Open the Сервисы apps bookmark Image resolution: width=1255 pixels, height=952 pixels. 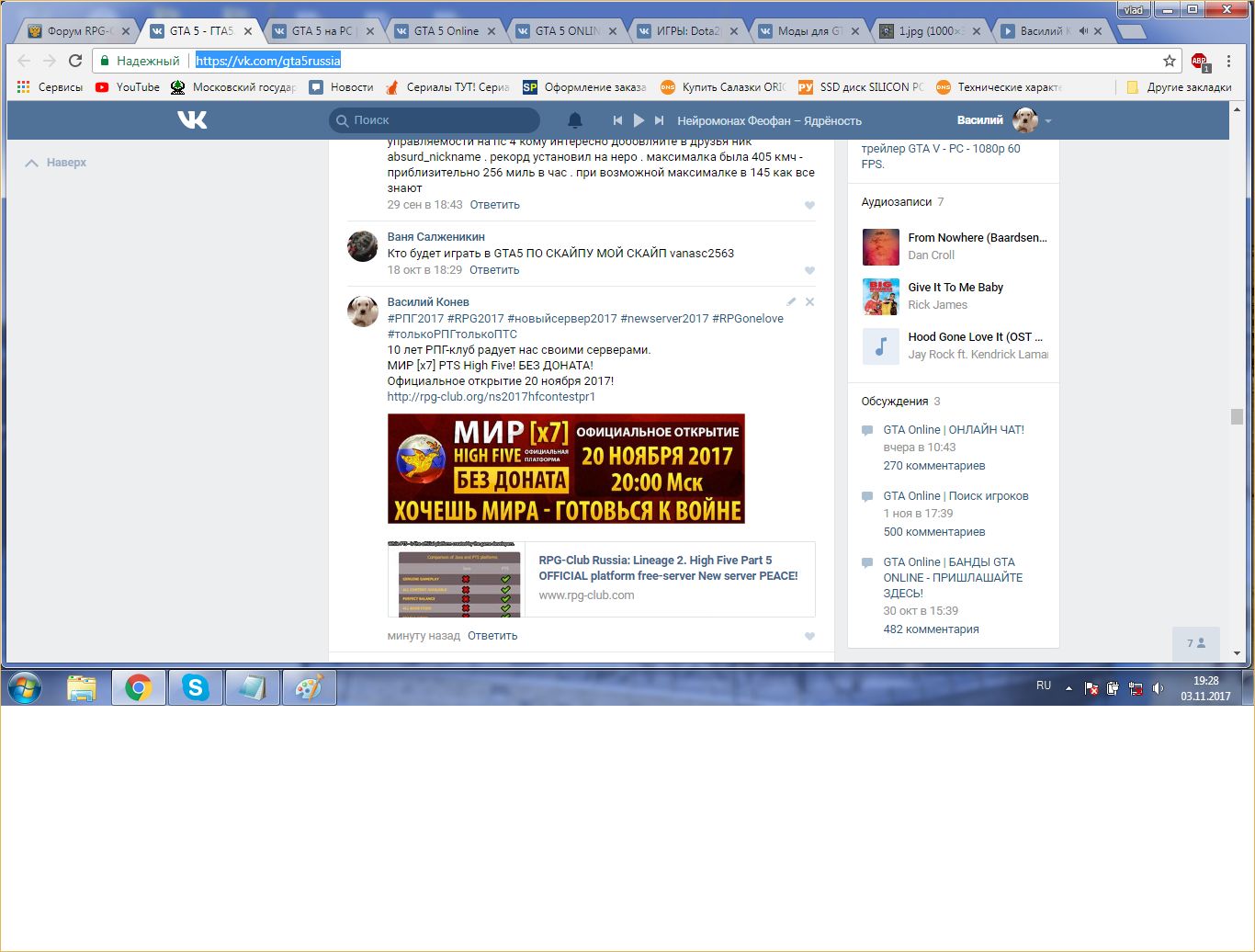[x=50, y=87]
